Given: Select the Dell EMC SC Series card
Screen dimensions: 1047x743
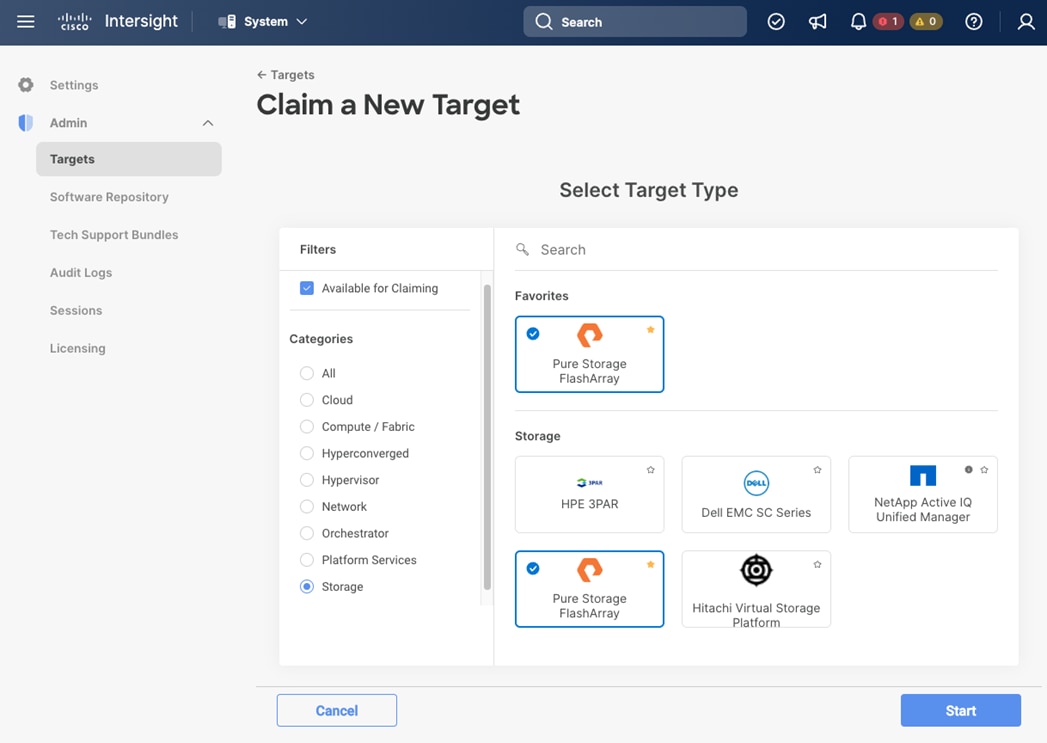Looking at the screenshot, I should (x=756, y=495).
